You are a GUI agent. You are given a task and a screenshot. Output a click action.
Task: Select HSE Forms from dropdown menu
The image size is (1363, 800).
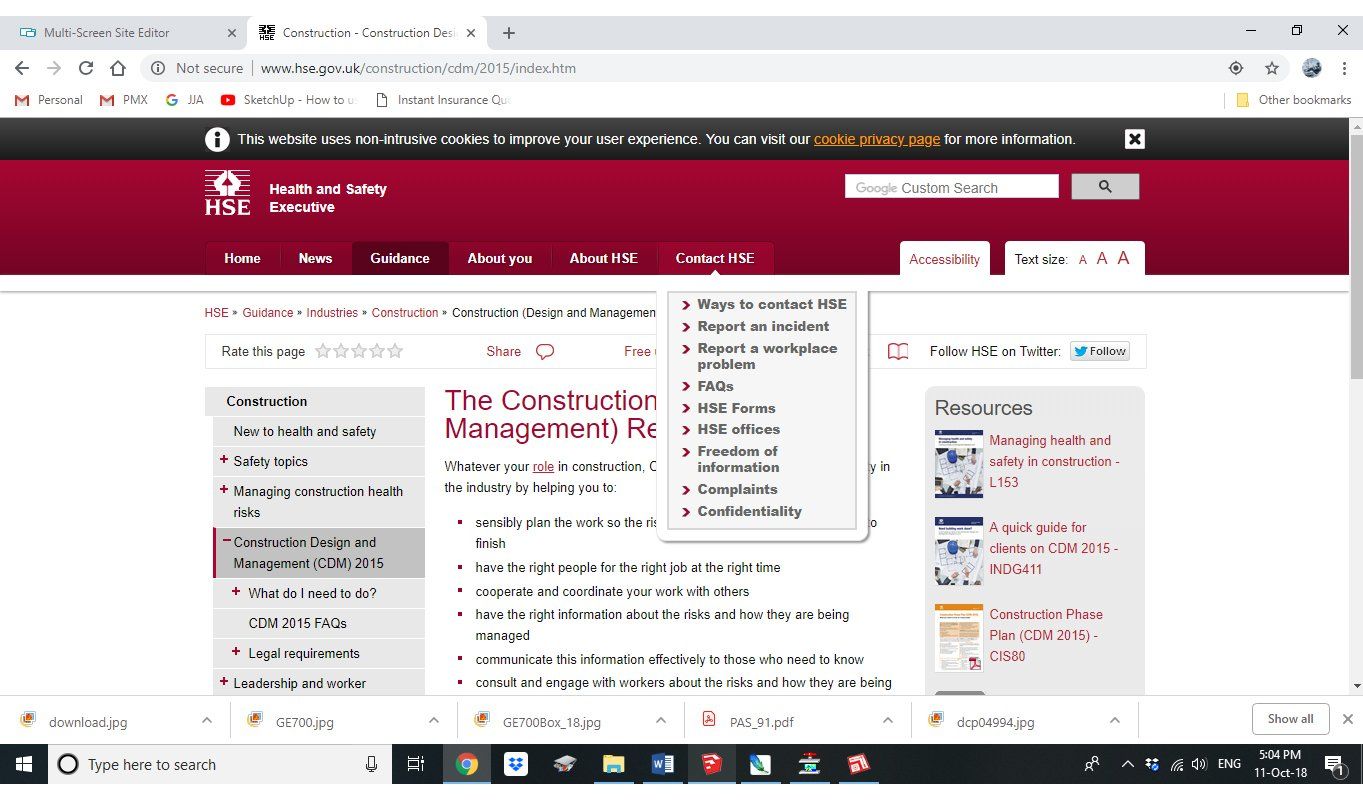click(x=736, y=408)
